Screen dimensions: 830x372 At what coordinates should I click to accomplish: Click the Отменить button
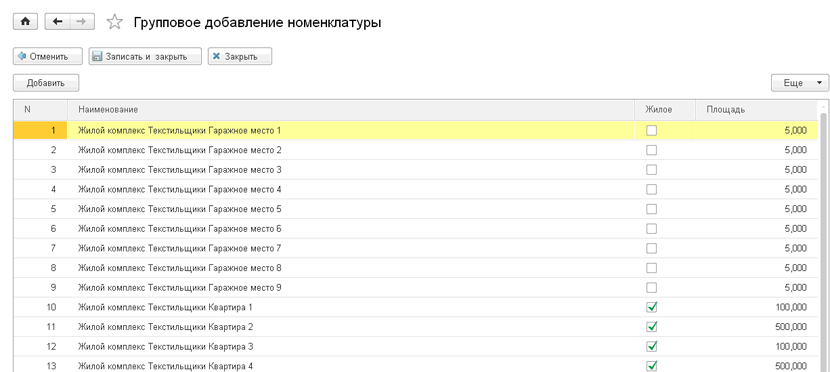tap(48, 57)
